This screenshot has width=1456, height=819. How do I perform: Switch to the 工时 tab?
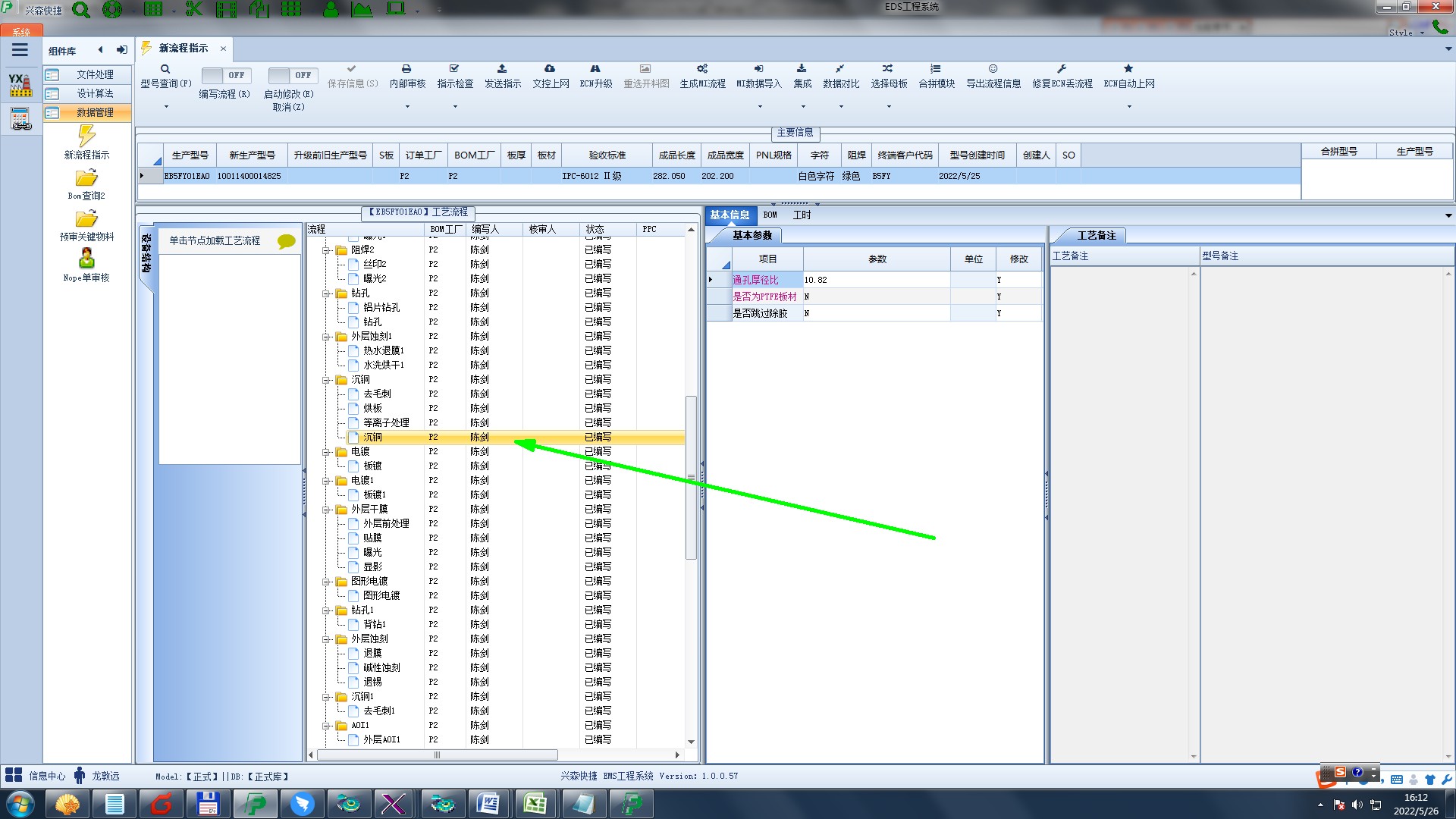[x=802, y=215]
